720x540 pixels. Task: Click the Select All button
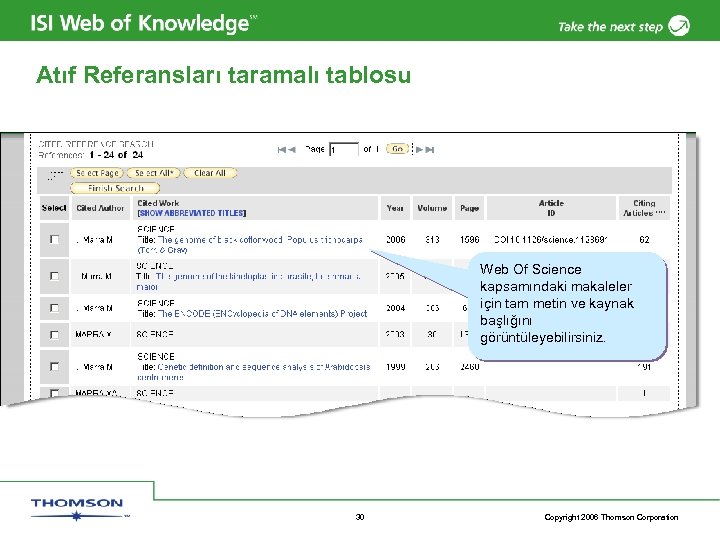pos(154,173)
